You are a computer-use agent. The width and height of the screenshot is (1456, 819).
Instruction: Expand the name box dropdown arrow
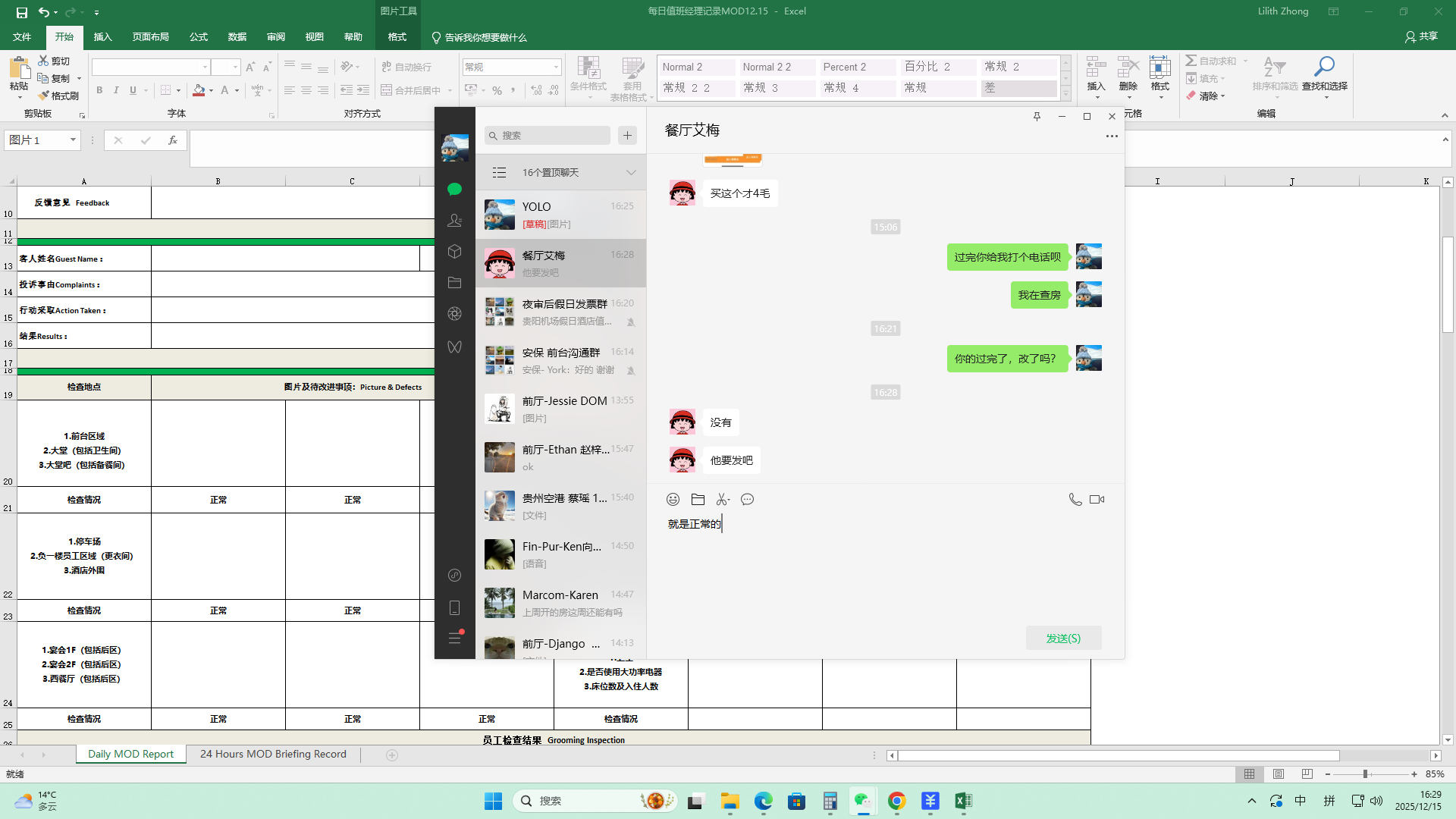(x=73, y=140)
